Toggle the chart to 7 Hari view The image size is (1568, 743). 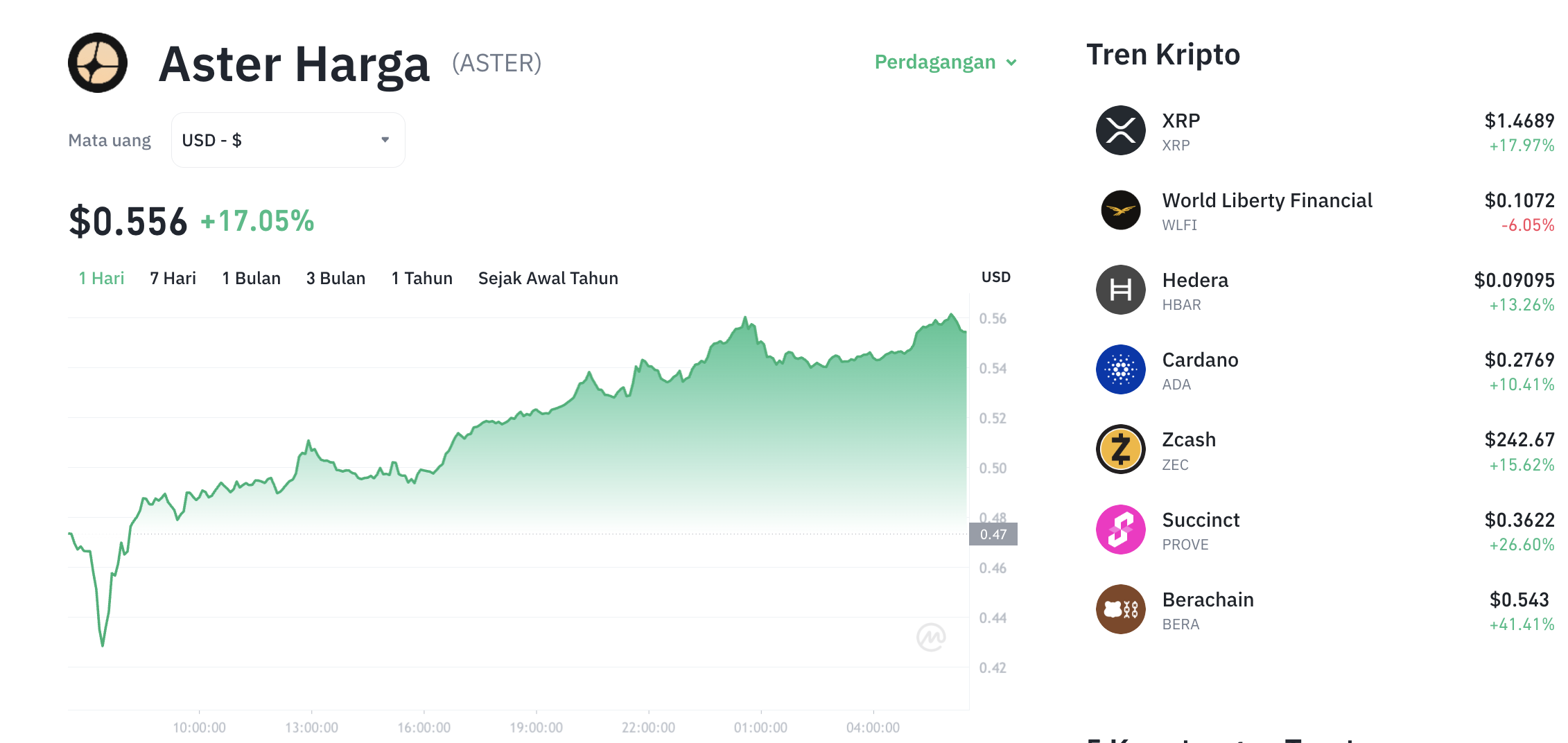tap(172, 278)
